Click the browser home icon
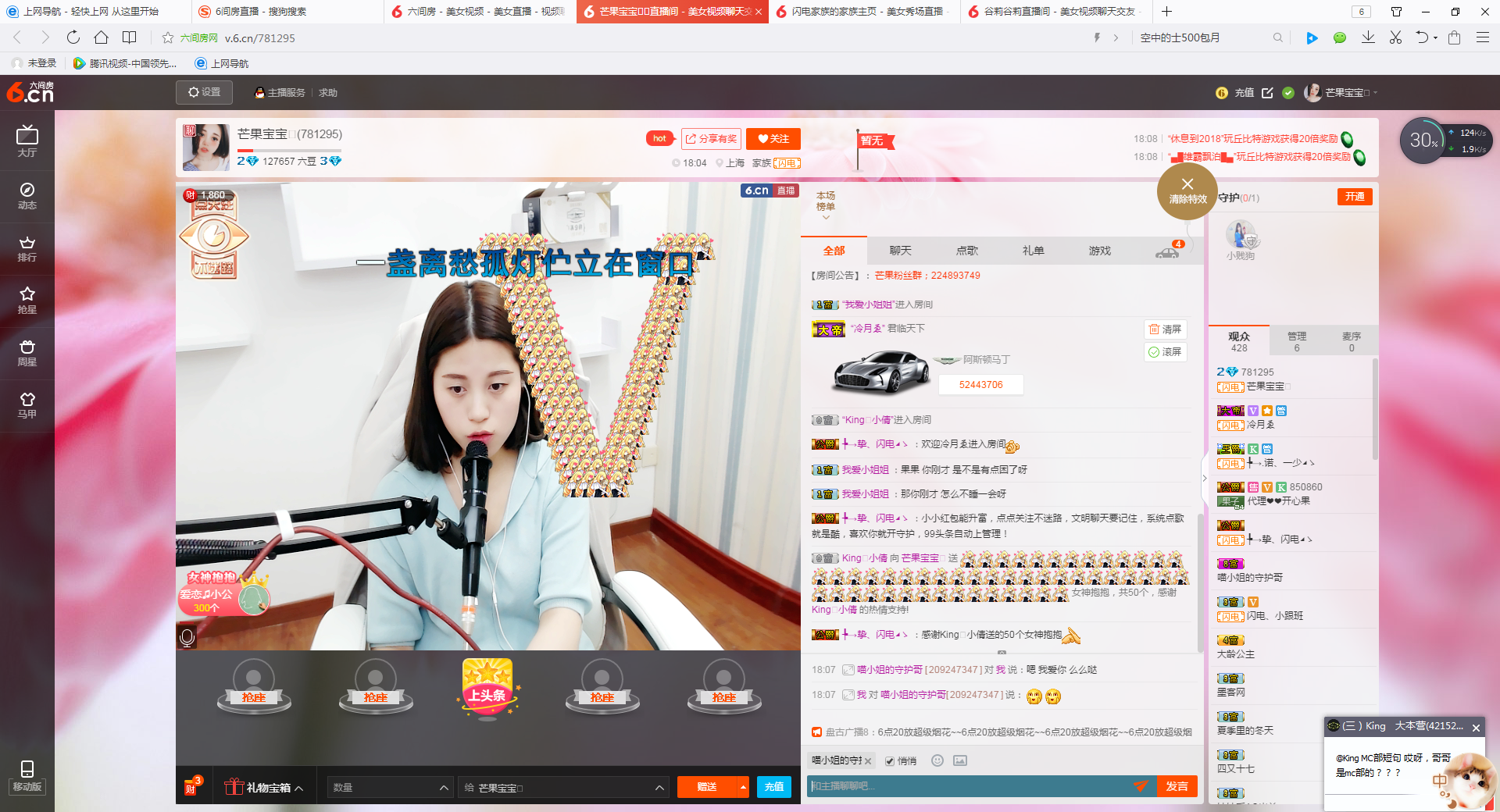1500x812 pixels. (x=101, y=37)
